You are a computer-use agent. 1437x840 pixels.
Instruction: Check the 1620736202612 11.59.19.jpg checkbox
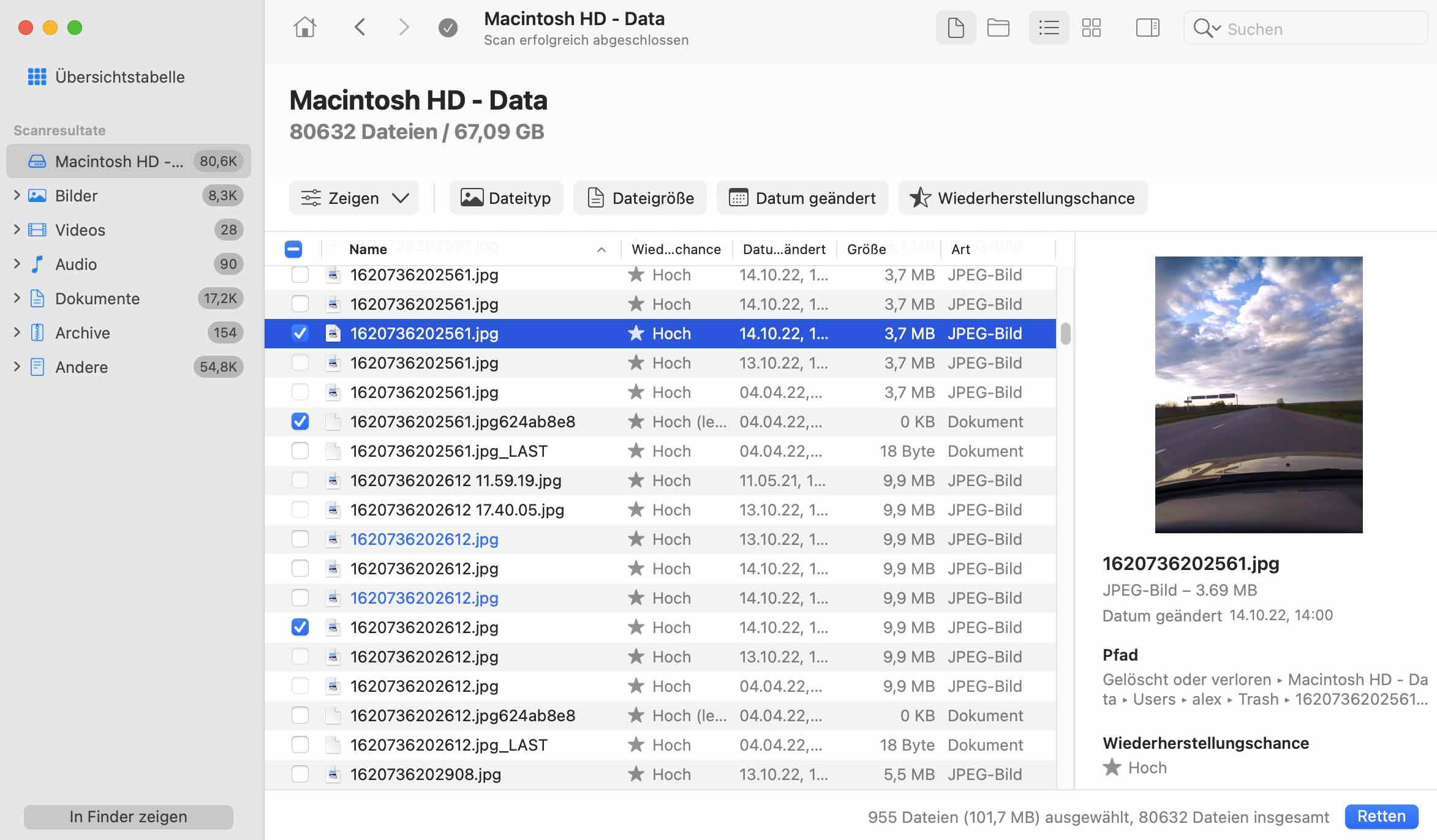click(x=300, y=480)
